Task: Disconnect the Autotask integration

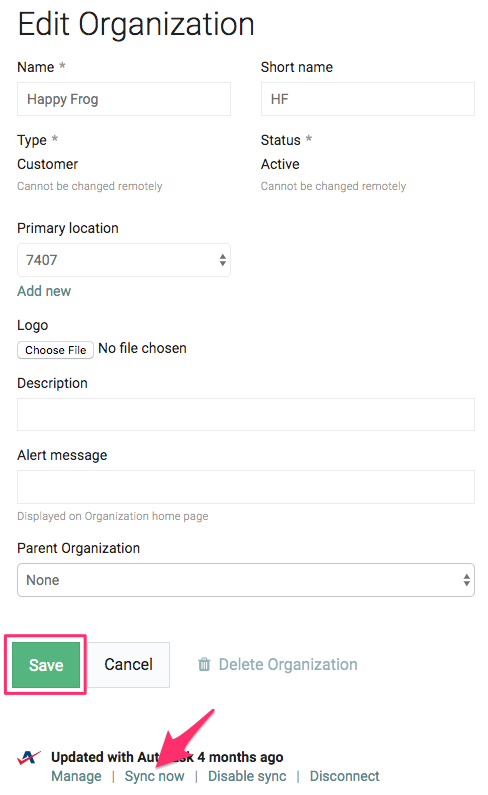Action: (344, 776)
